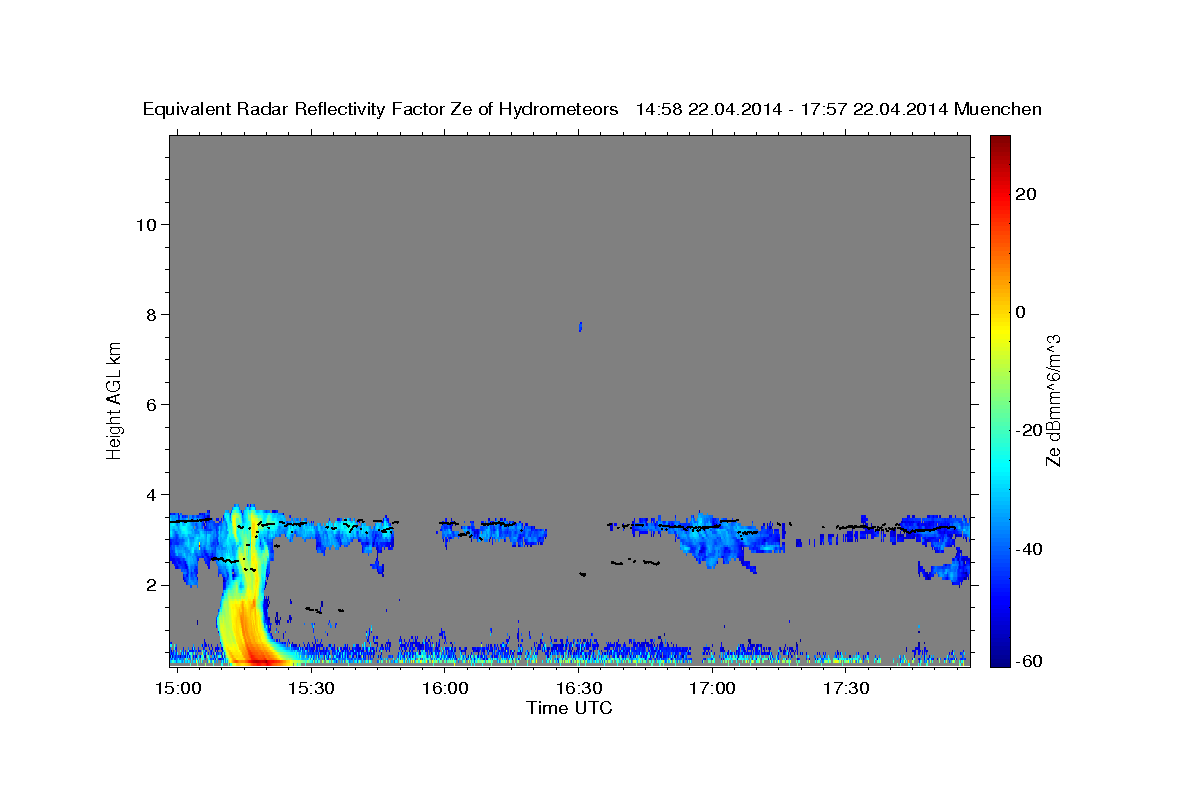Click the height tick label '8'

(x=151, y=314)
